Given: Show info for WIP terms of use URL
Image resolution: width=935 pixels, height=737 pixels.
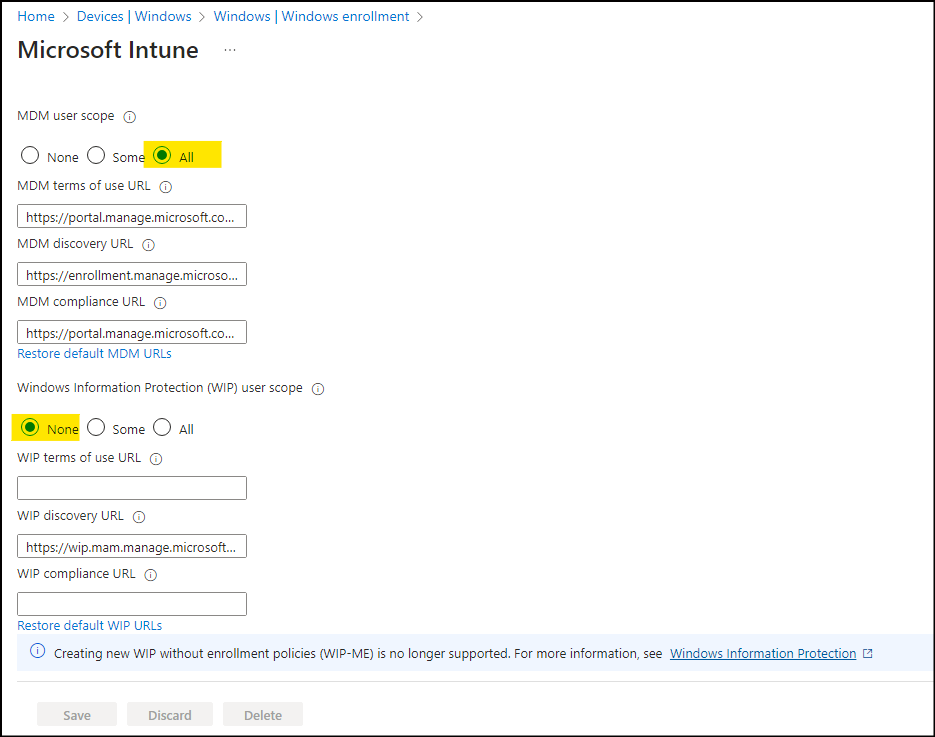Looking at the screenshot, I should tap(156, 459).
